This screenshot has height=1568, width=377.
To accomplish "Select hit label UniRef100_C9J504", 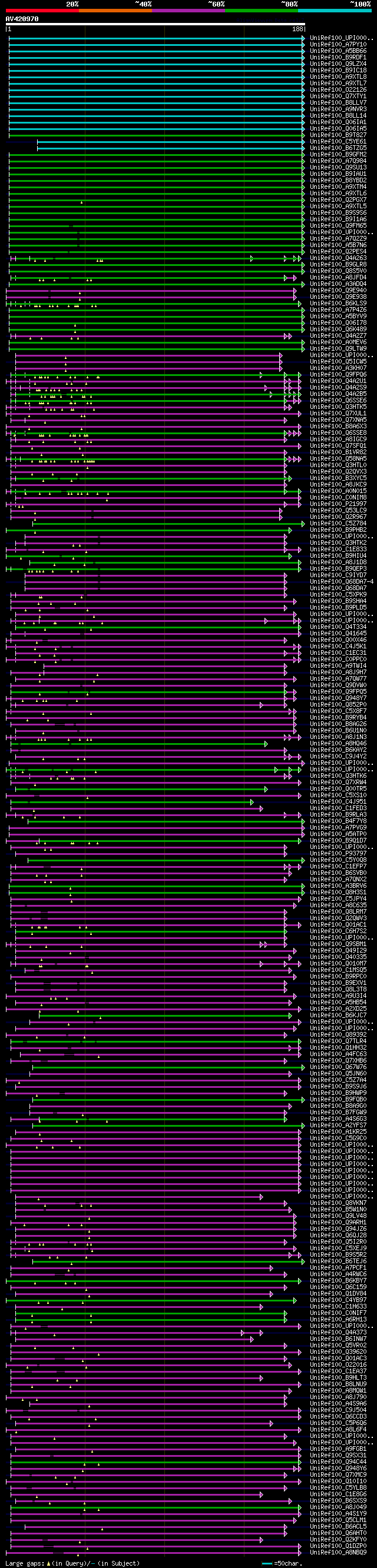I will [x=338, y=1410].
